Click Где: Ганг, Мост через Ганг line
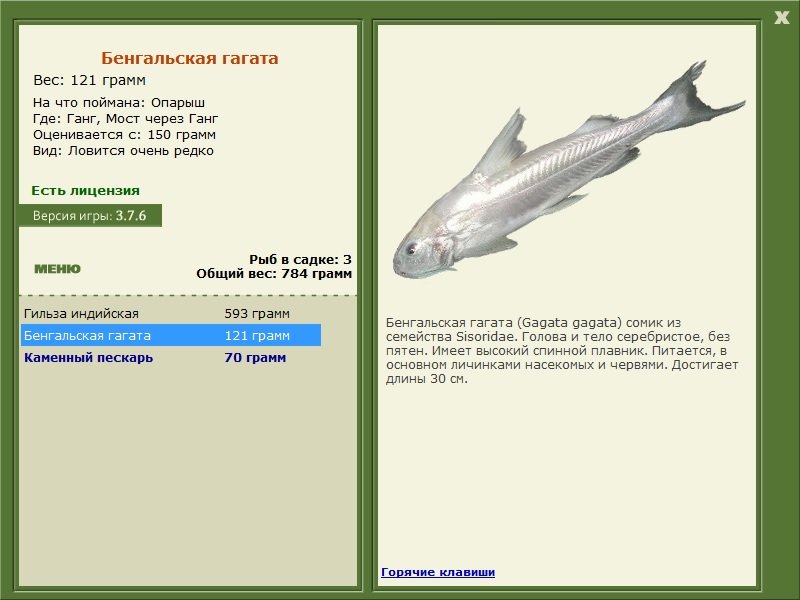Screen dimensions: 800x600 point(126,119)
